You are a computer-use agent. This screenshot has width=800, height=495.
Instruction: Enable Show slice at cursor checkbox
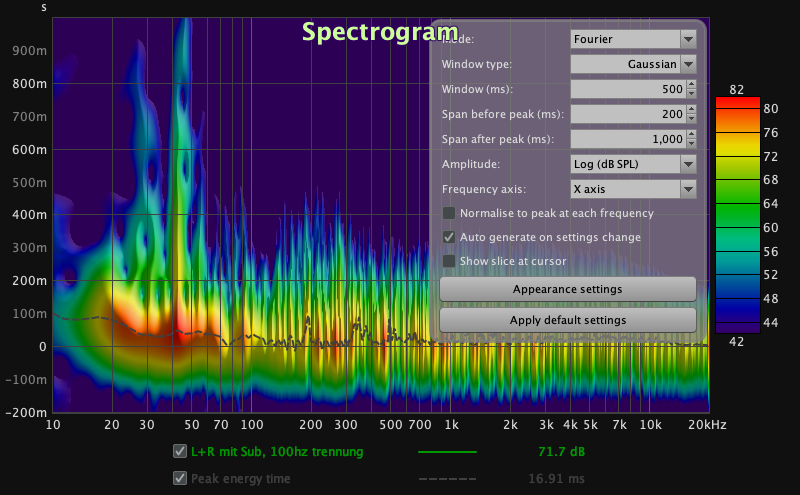pyautogui.click(x=449, y=261)
